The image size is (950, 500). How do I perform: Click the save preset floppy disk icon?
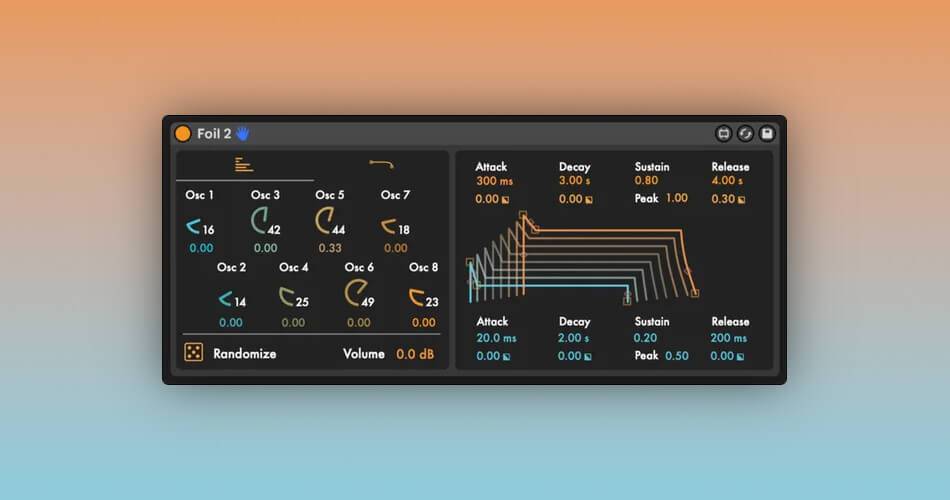tap(767, 133)
